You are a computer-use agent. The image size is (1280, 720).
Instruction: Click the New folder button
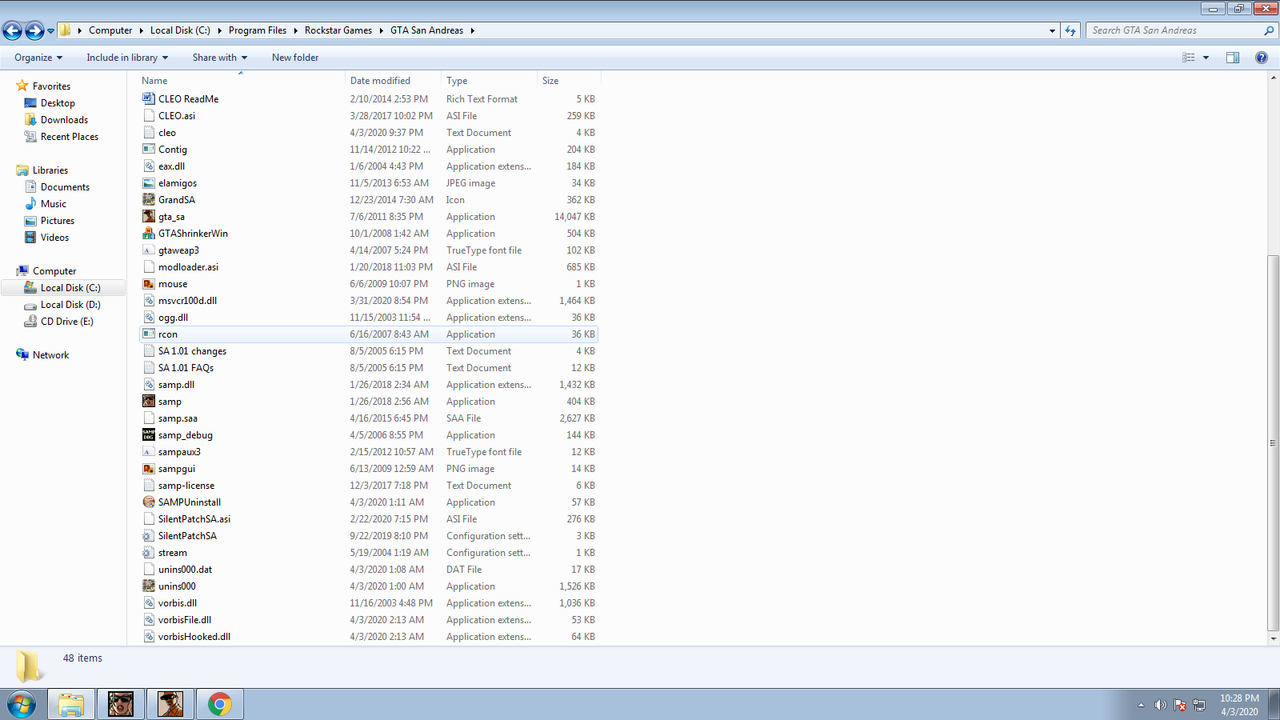click(x=295, y=58)
